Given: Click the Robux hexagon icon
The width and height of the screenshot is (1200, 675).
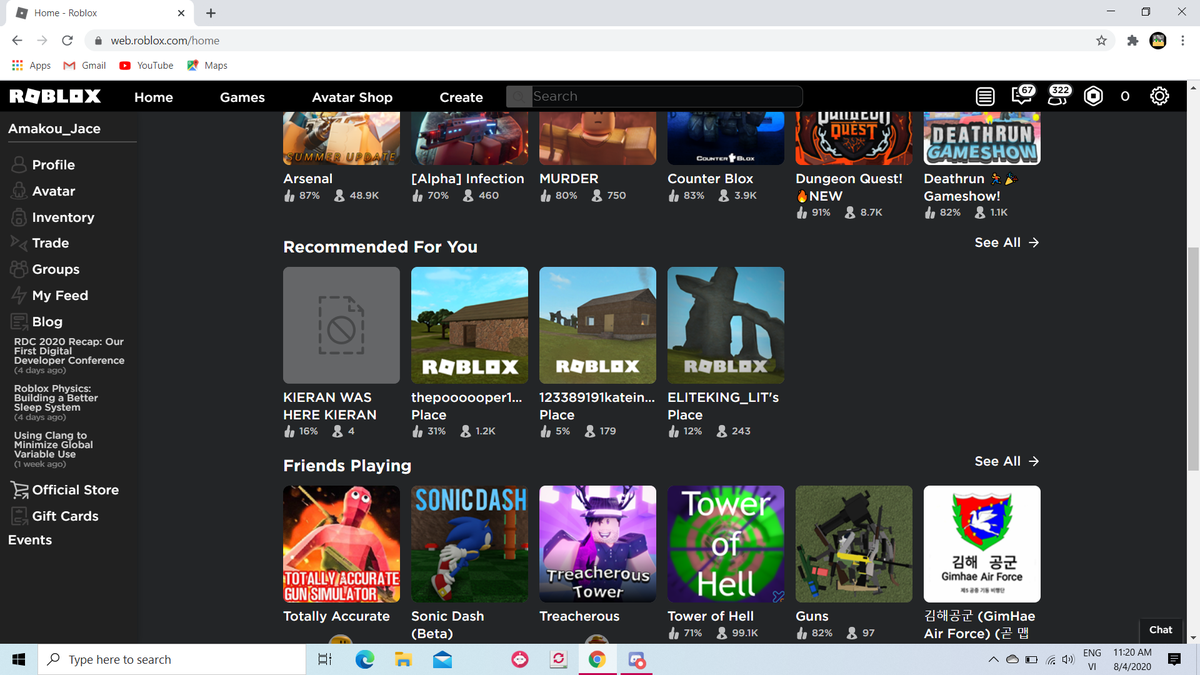Looking at the screenshot, I should [x=1094, y=96].
